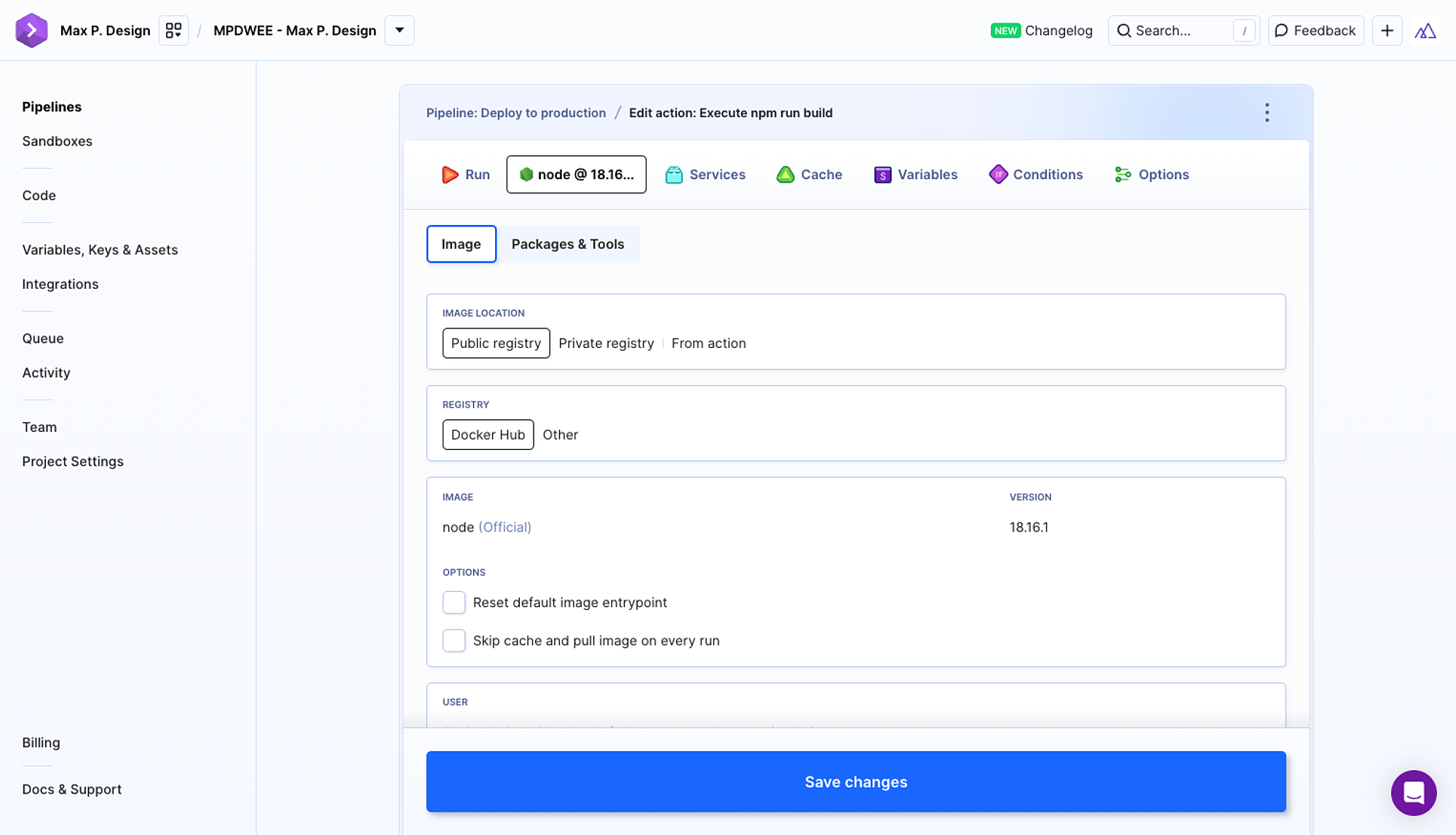Go to Pipeline: Deploy to production breadcrumb
This screenshot has height=835, width=1456.
(x=515, y=113)
